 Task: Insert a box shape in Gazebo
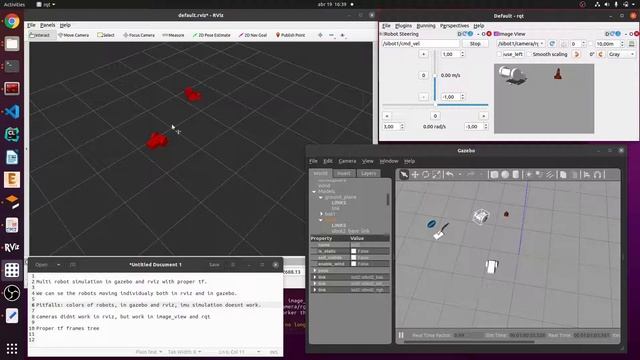(494, 175)
